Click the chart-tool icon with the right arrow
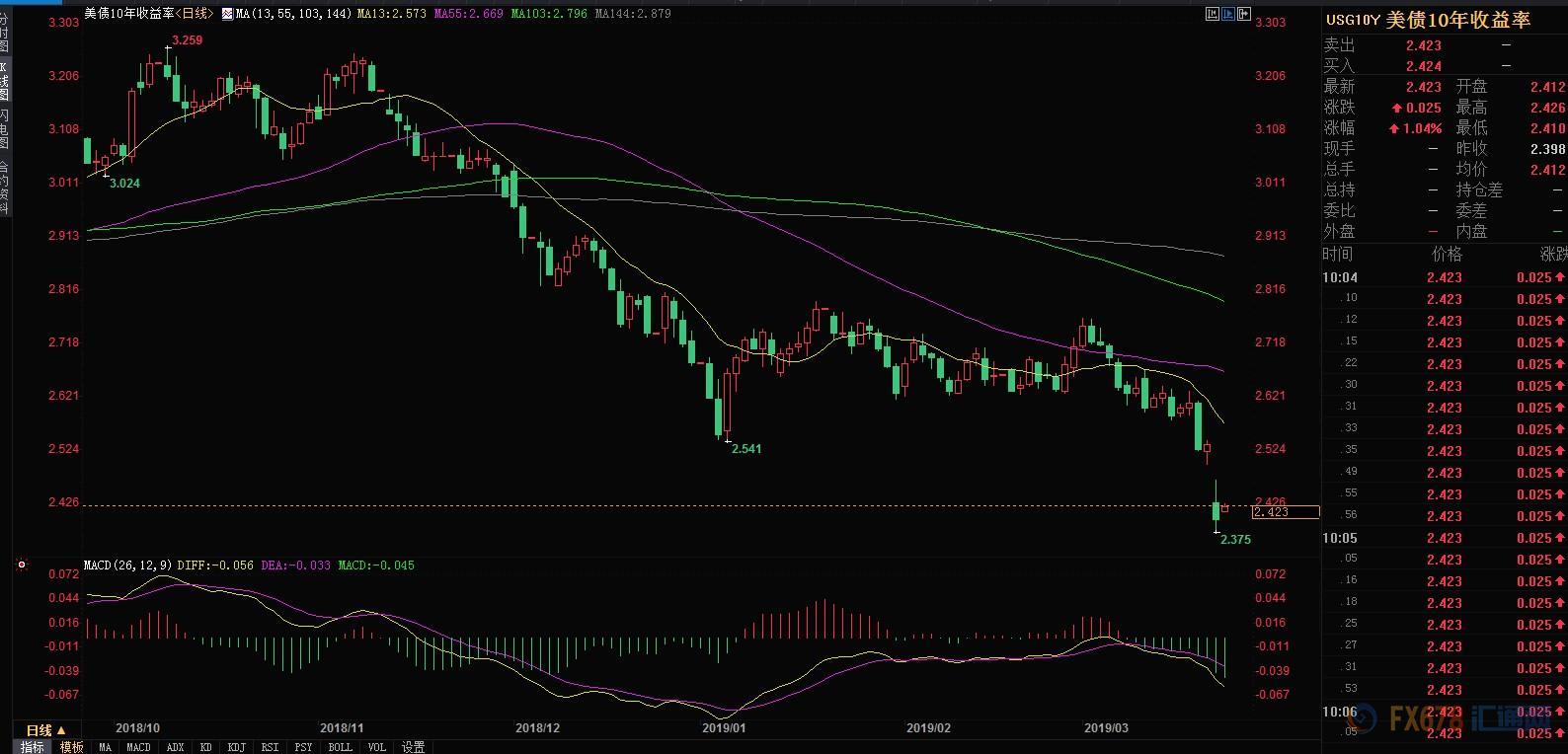This screenshot has width=1568, height=754. coord(1244,14)
